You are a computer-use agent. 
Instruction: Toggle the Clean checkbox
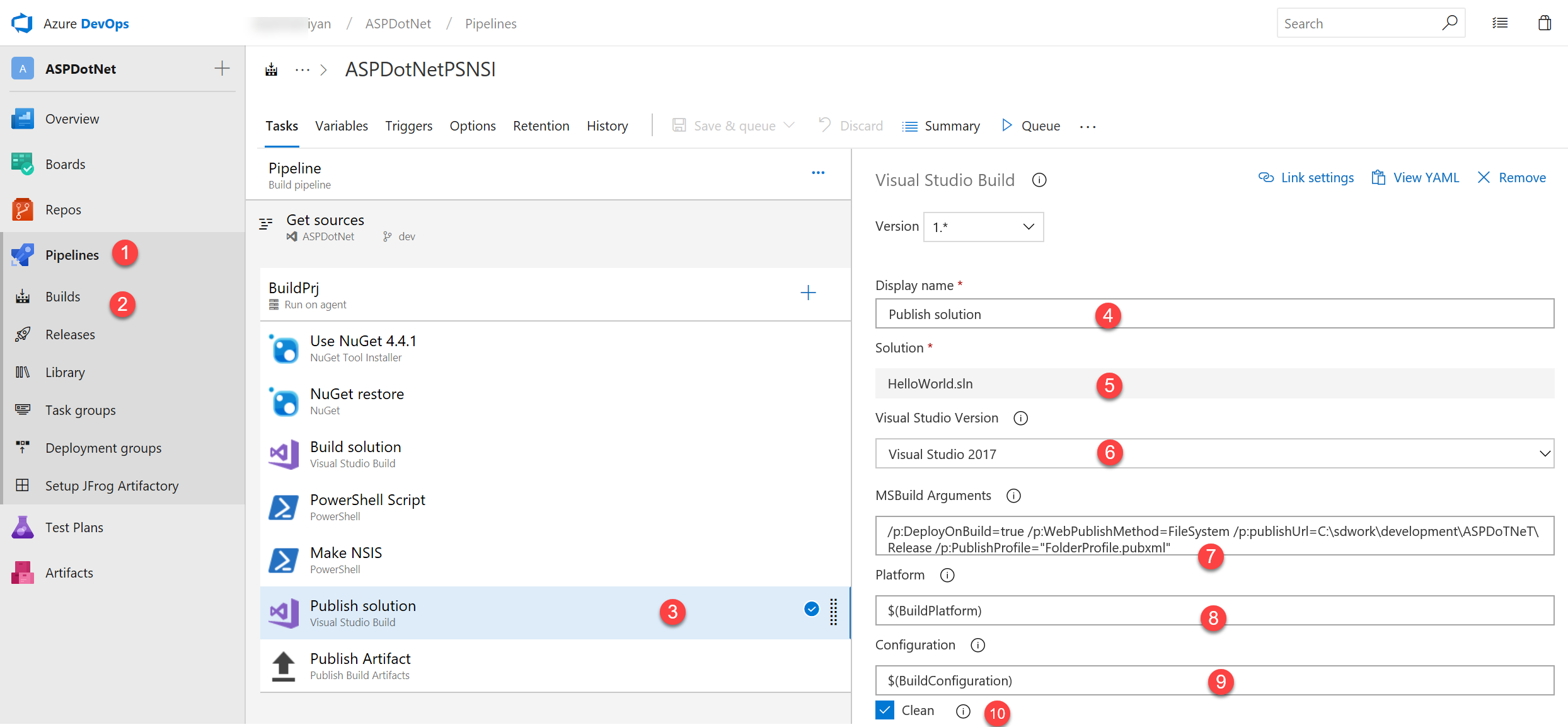click(885, 710)
